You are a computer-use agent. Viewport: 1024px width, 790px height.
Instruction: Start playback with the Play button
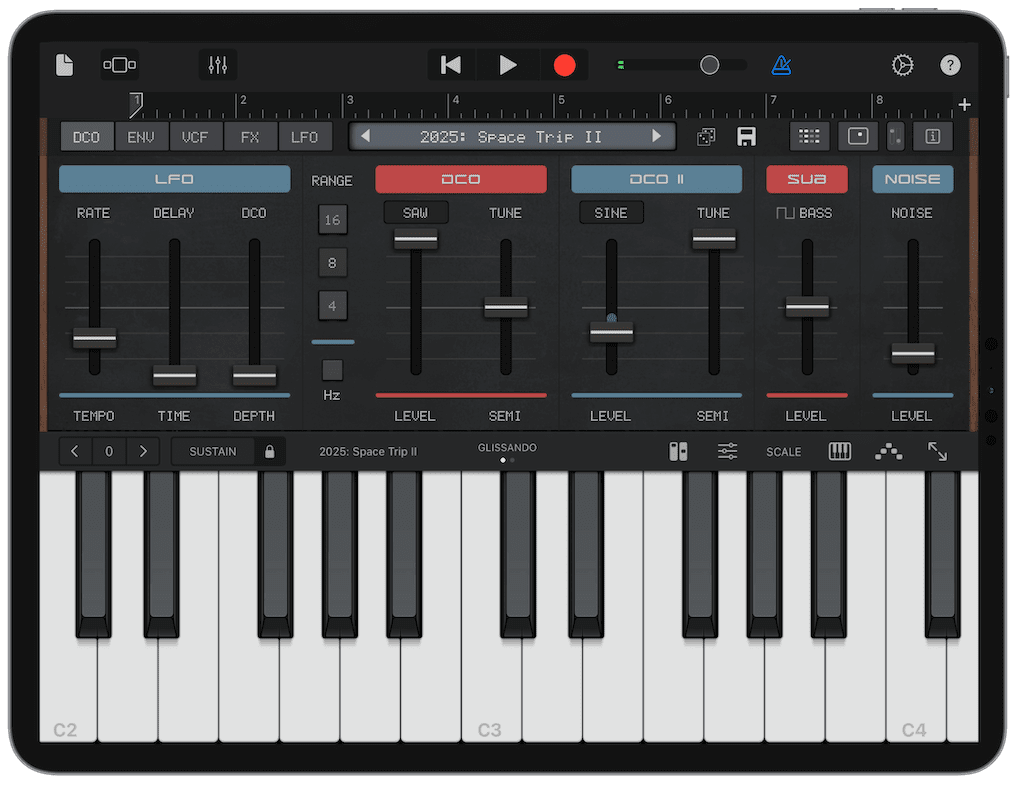(x=507, y=65)
